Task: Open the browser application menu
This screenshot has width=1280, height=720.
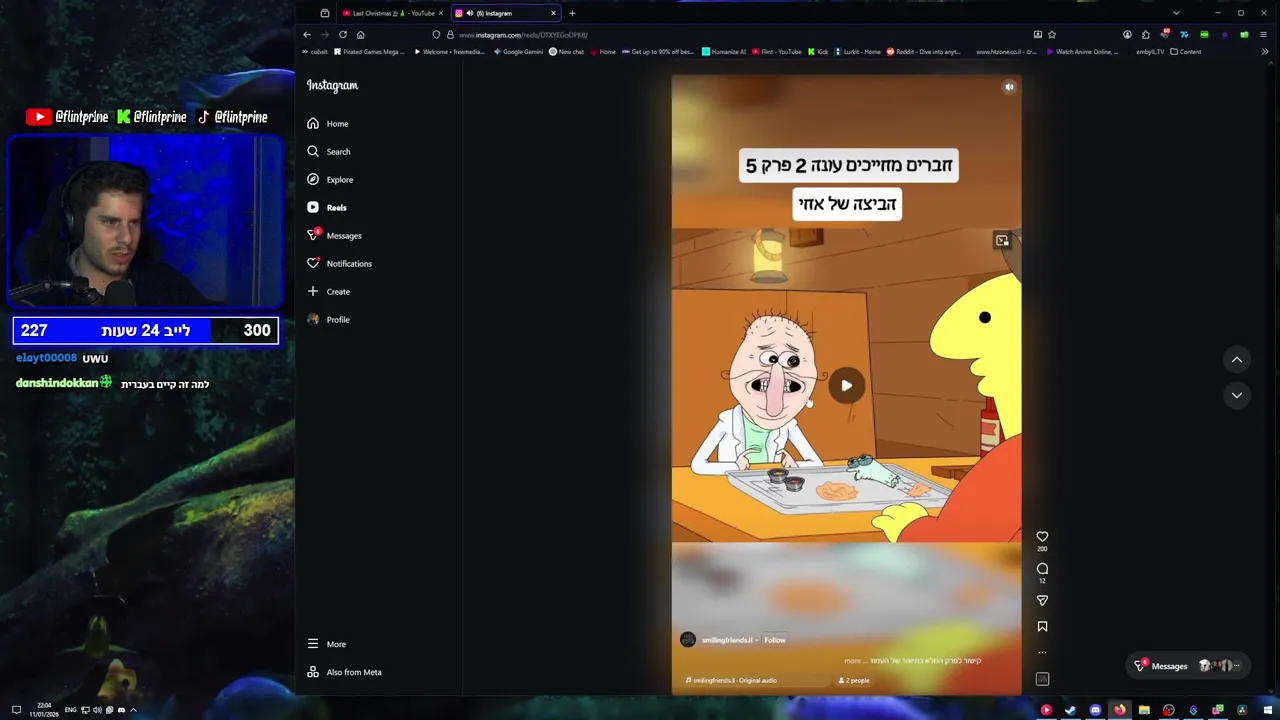Action: click(x=1264, y=35)
